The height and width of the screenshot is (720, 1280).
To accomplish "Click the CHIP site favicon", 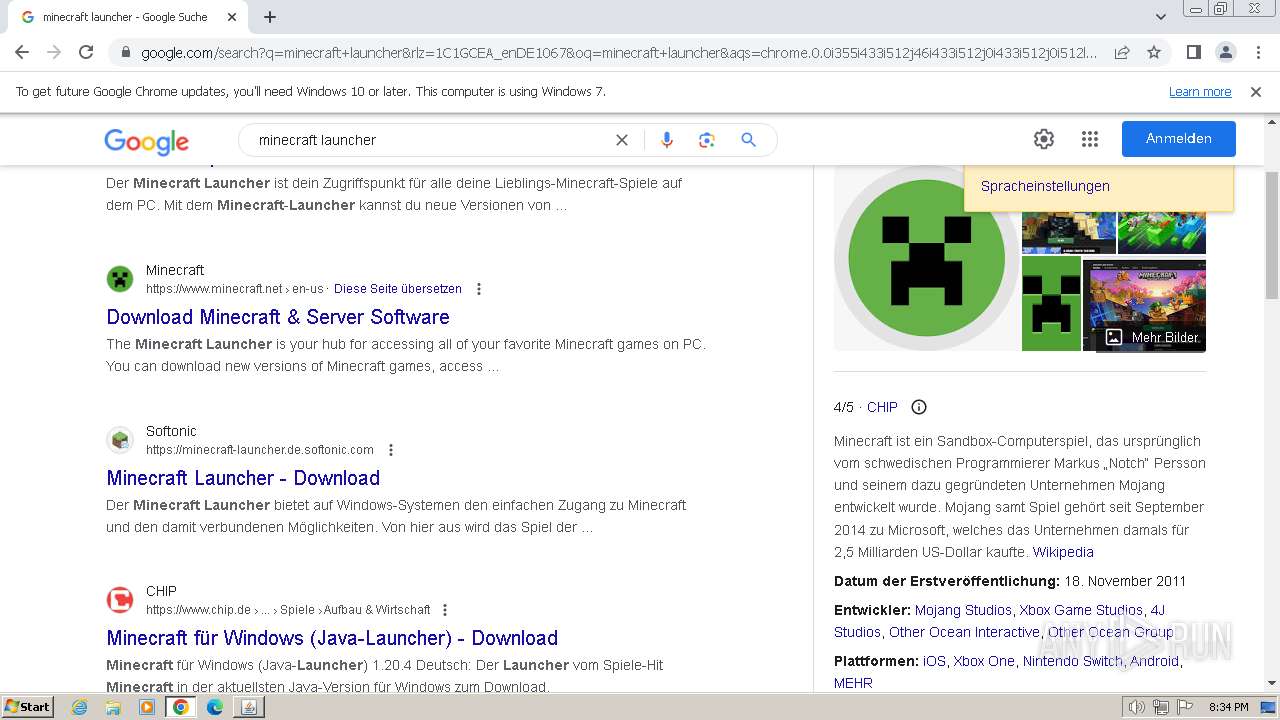I will 120,600.
